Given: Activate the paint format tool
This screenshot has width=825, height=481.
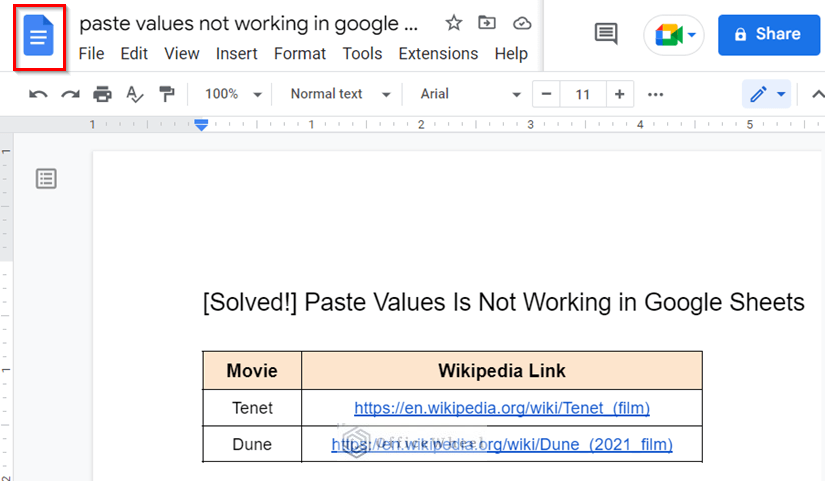Looking at the screenshot, I should tap(166, 94).
